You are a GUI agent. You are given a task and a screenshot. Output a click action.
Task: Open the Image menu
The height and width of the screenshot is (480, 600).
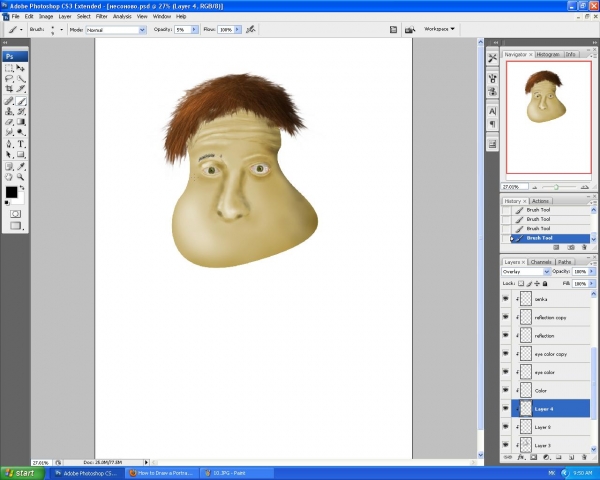coord(46,16)
